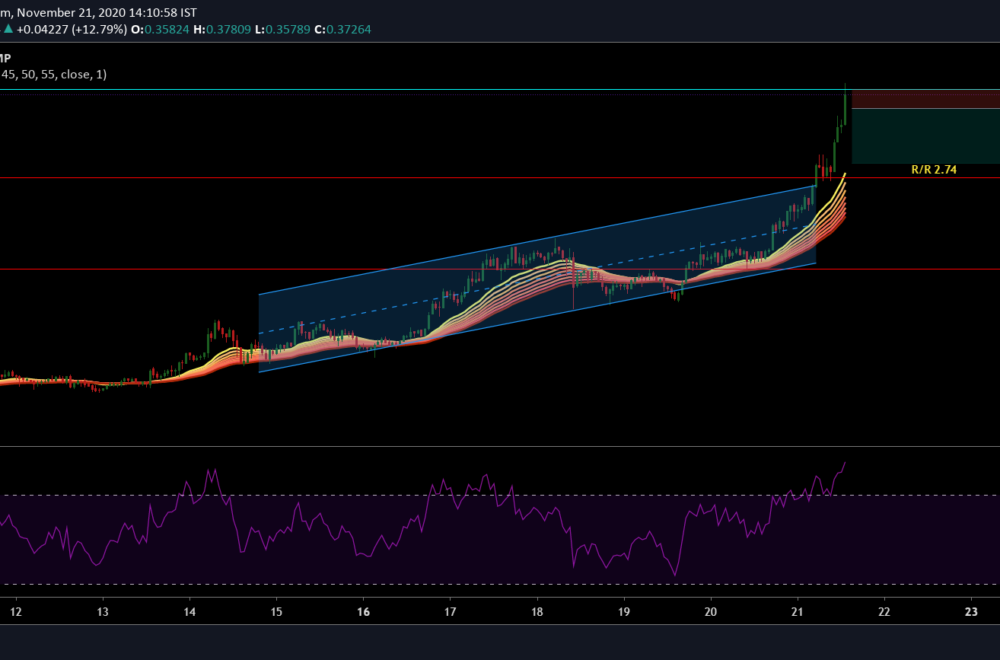The width and height of the screenshot is (1000, 660).
Task: Click date label '23' on time axis
Action: (971, 612)
